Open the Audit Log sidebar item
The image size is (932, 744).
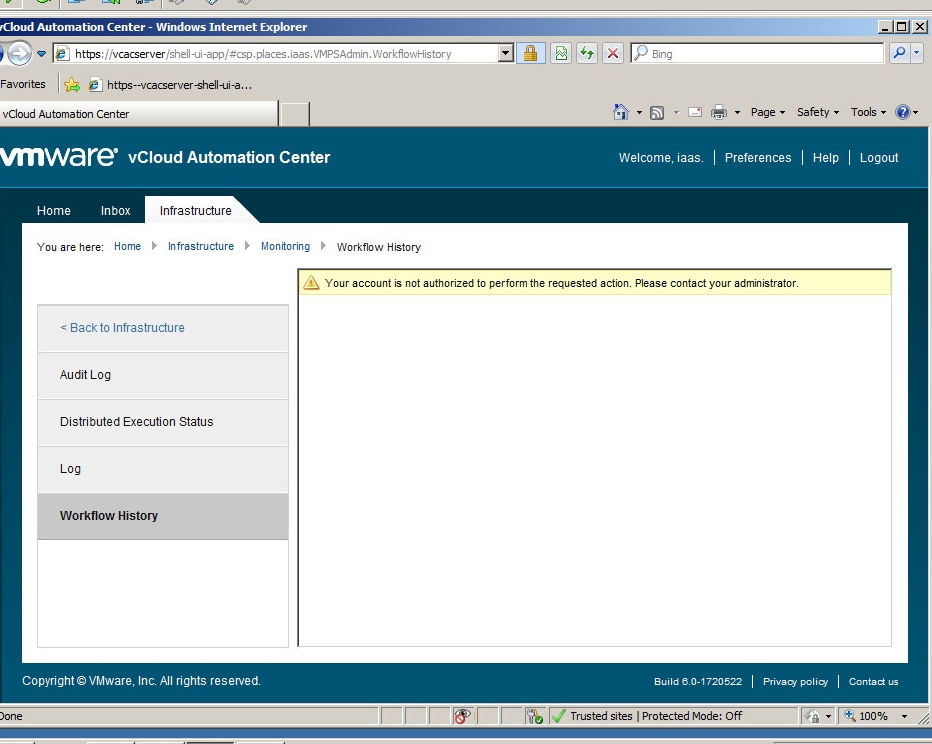pos(163,375)
